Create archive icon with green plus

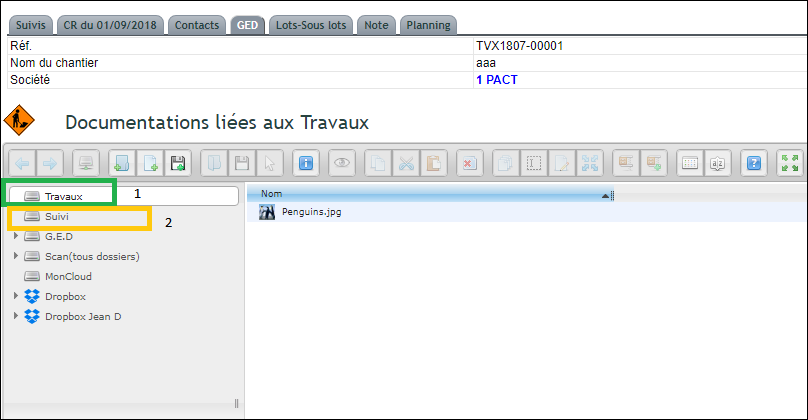654,164
